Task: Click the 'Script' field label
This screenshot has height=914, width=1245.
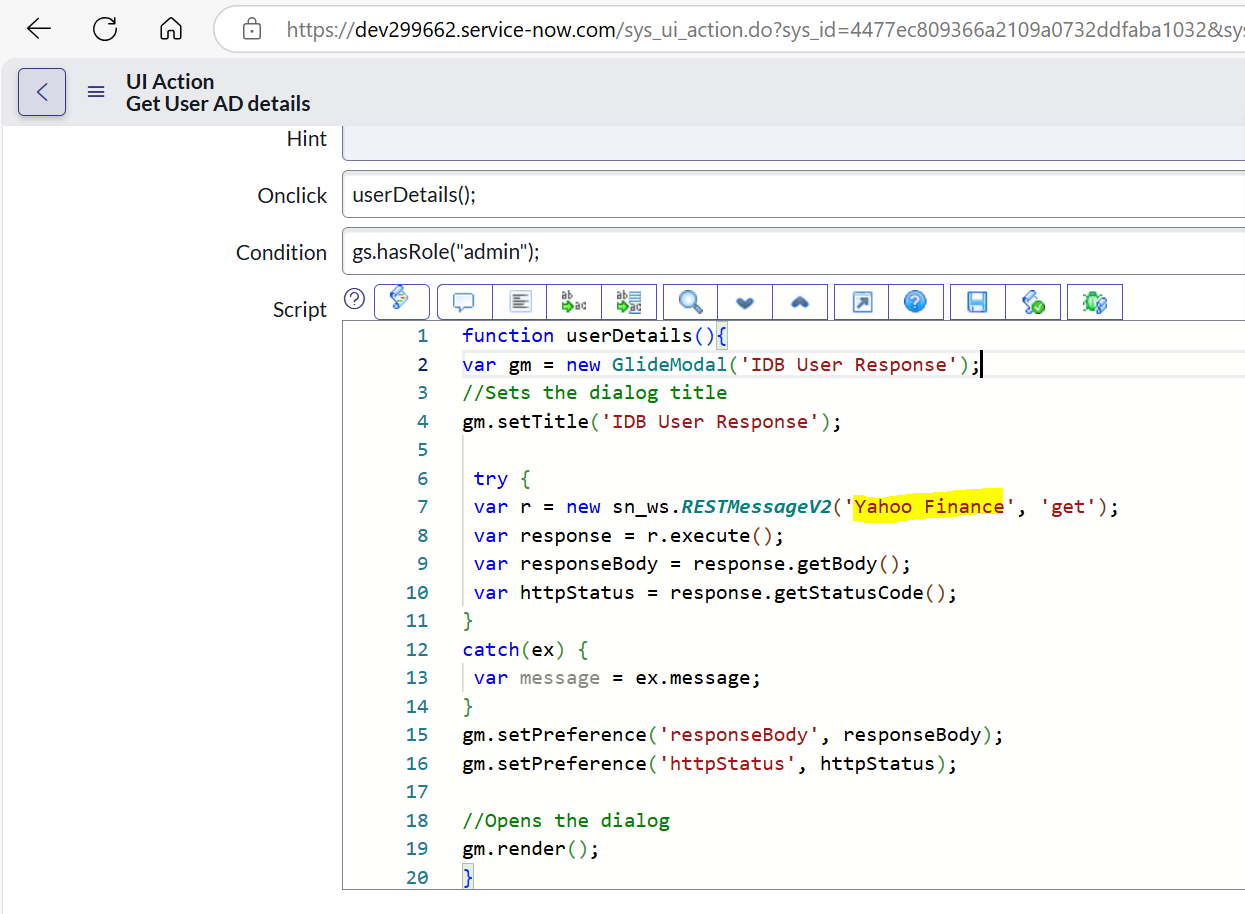Action: click(300, 310)
